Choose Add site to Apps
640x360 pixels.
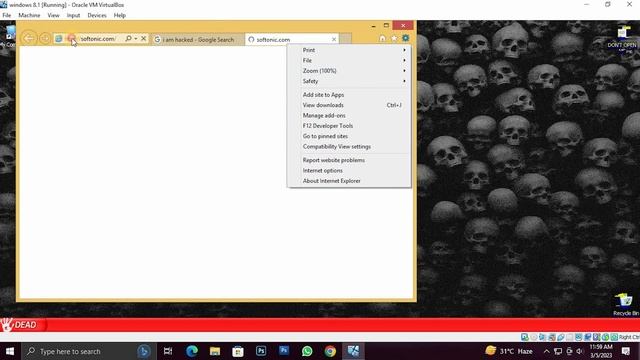(349, 95)
